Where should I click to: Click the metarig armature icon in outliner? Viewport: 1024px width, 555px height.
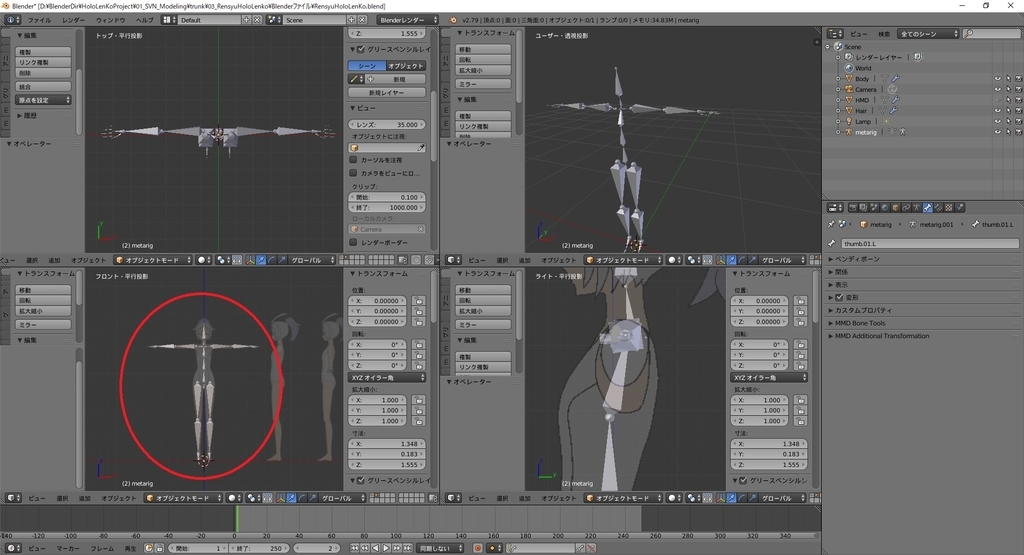tap(849, 132)
